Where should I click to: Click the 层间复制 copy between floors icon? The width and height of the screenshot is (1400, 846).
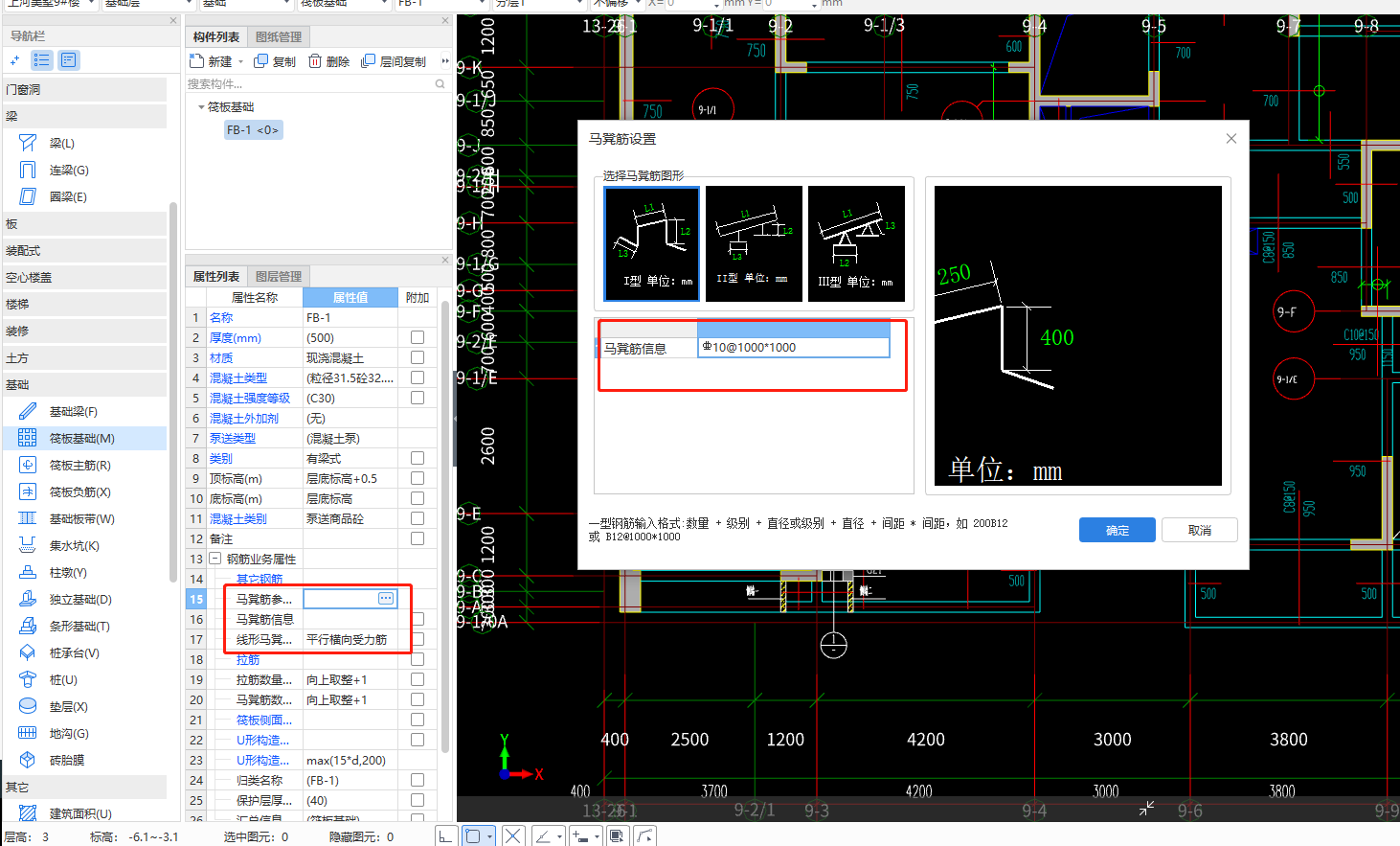point(368,61)
